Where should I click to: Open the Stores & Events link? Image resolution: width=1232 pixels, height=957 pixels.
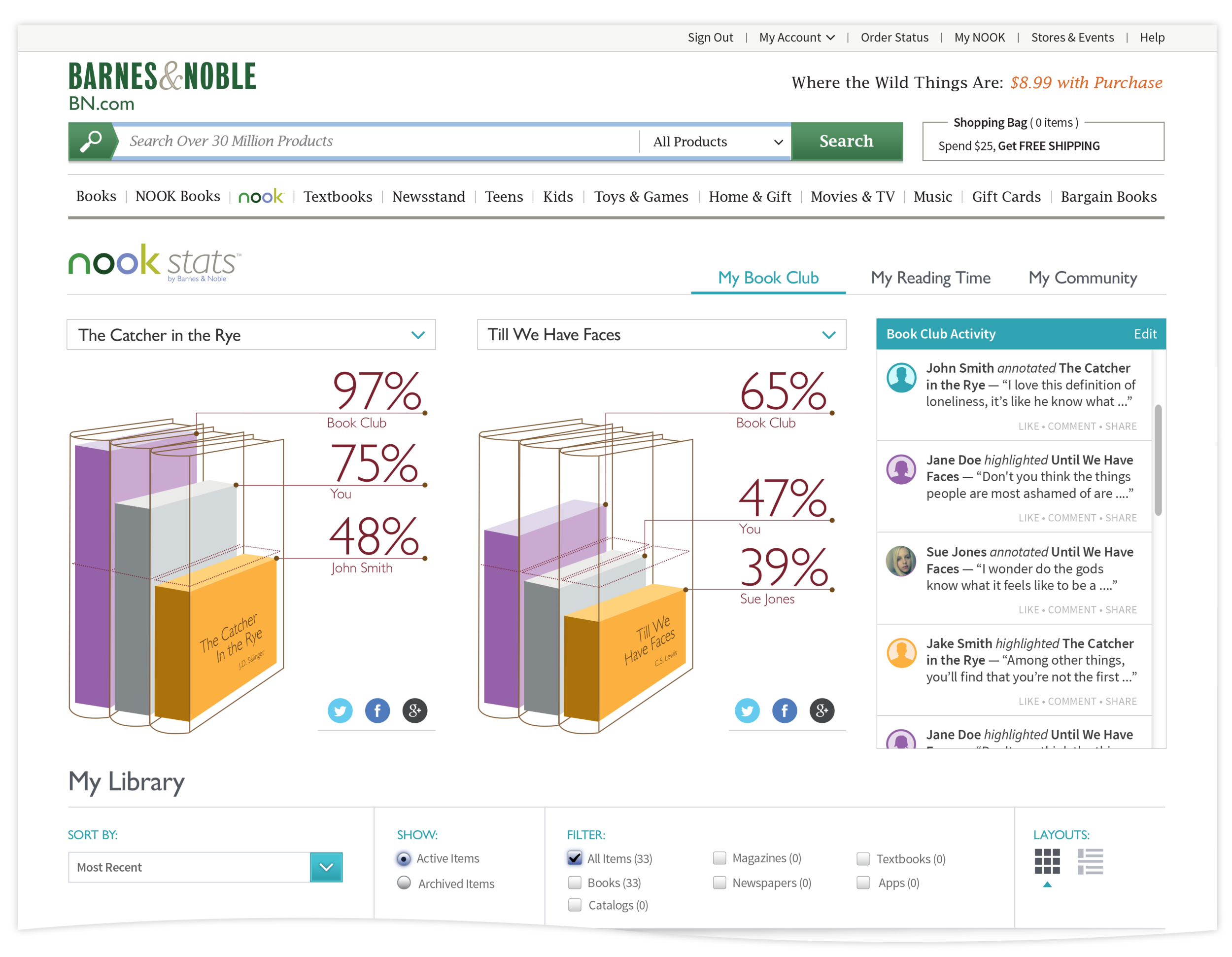(1072, 37)
